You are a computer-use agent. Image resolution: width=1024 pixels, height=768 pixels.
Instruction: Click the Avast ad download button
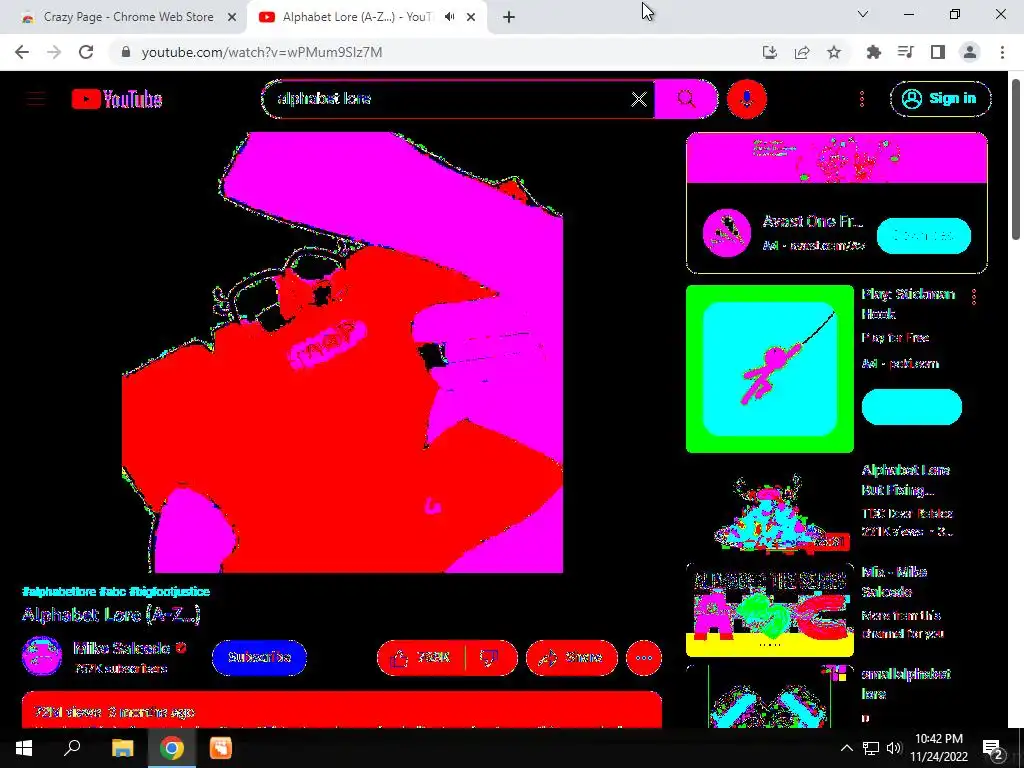924,236
